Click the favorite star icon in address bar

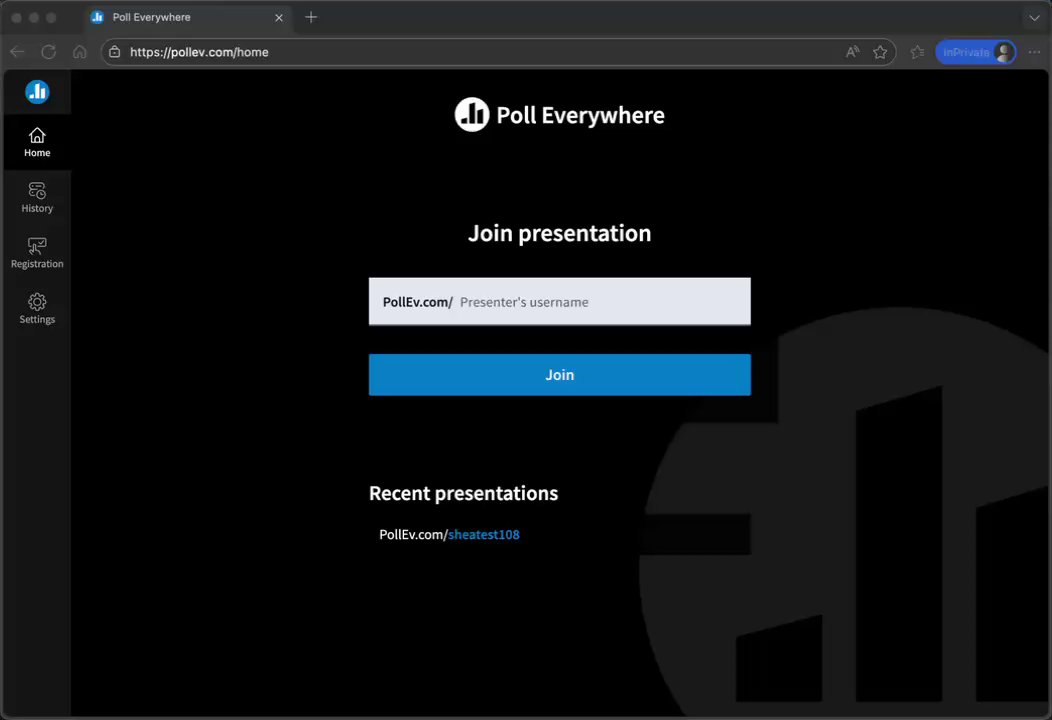pos(880,52)
